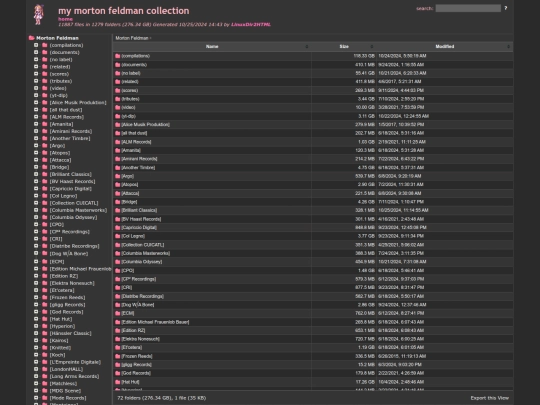Open [Collection CUICATL] folder in the table

[143, 245]
